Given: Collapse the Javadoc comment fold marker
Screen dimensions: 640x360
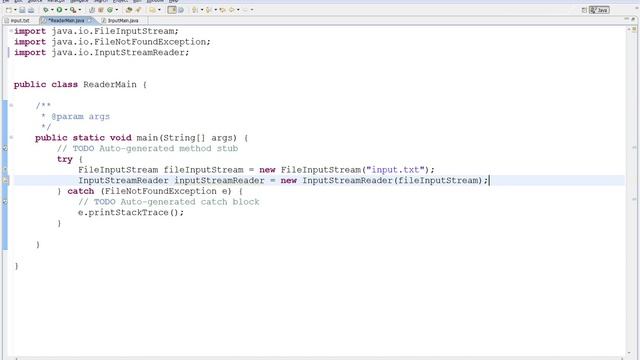Looking at the screenshot, I should coord(11,105).
